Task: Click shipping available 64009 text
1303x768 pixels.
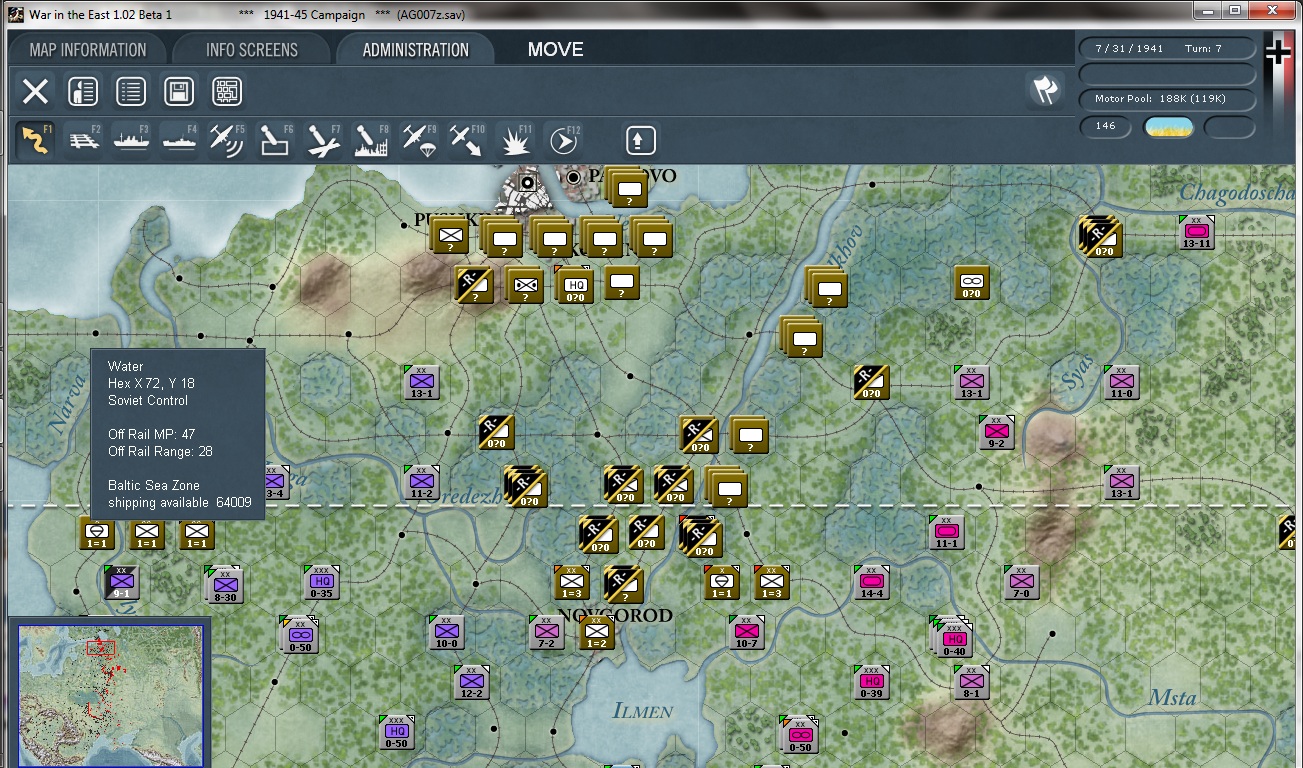Action: click(x=180, y=503)
